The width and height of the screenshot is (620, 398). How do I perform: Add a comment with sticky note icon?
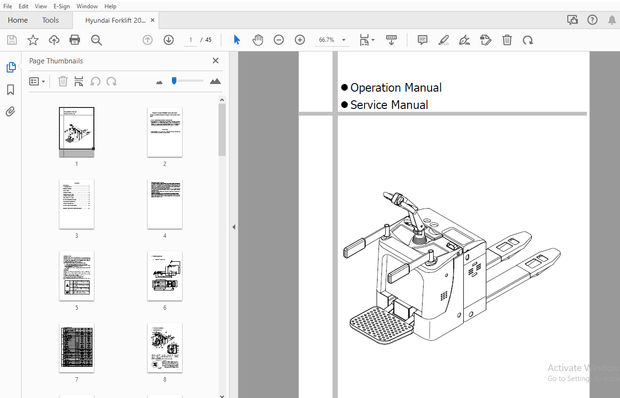[x=423, y=40]
